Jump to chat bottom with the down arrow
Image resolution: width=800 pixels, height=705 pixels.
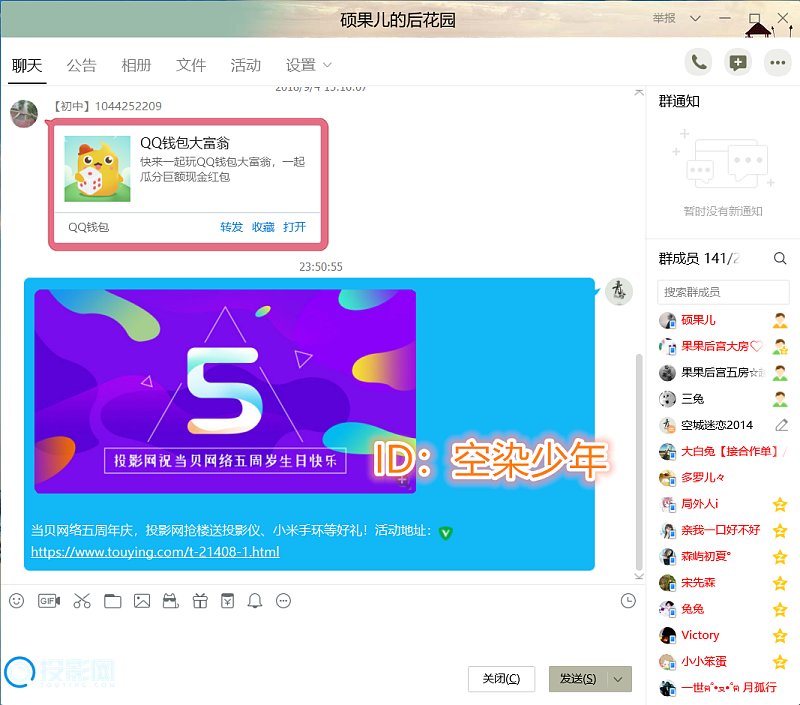point(639,576)
